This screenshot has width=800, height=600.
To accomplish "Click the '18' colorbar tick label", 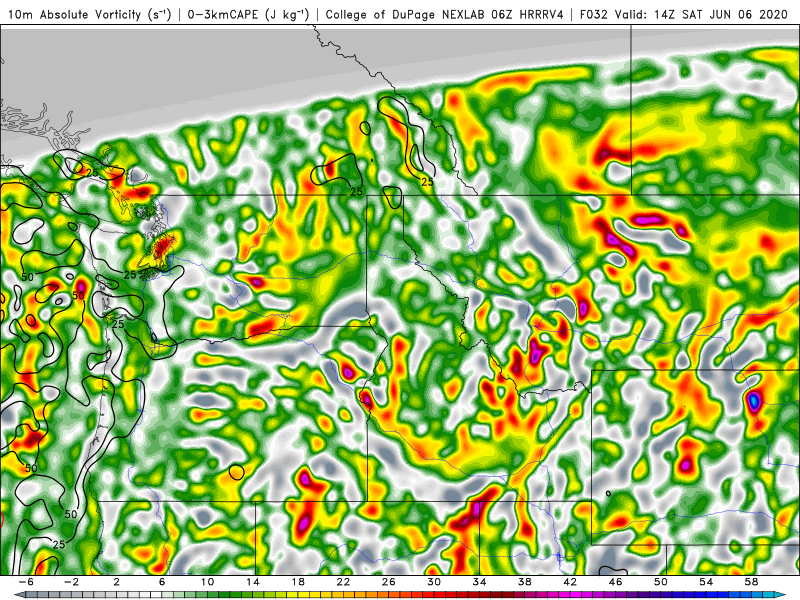I will [x=298, y=582].
